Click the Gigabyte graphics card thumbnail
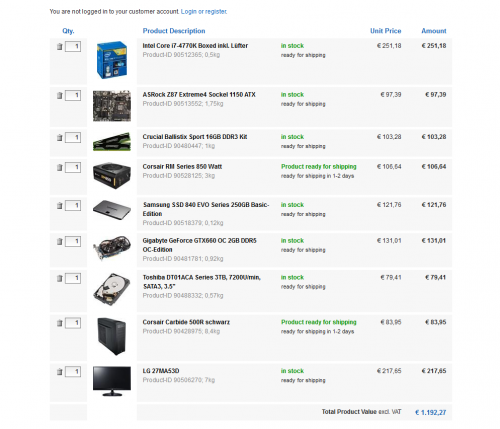 [x=112, y=248]
